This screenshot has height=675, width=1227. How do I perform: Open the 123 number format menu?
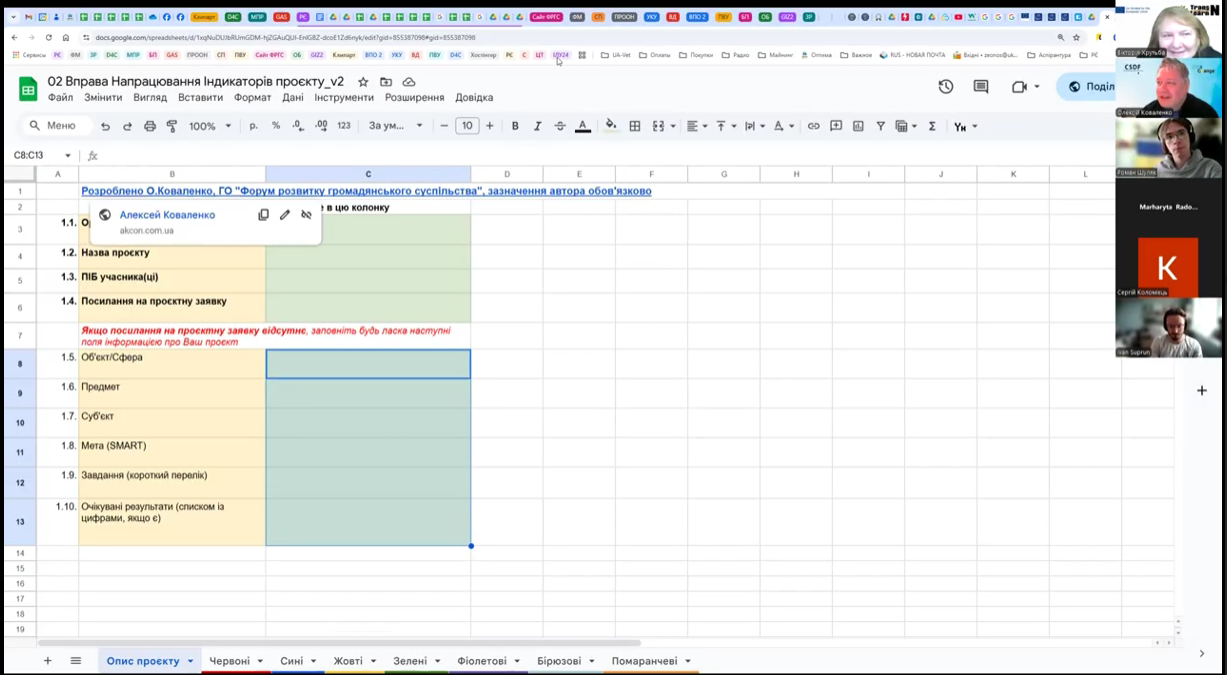(x=344, y=126)
